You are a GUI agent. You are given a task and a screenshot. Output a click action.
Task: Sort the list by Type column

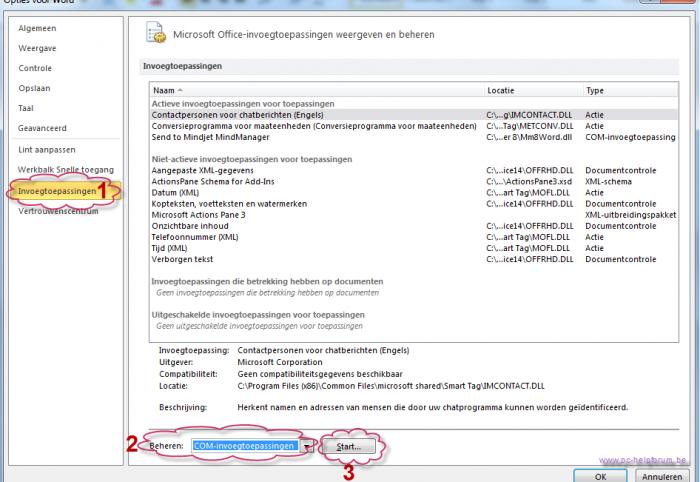630,91
